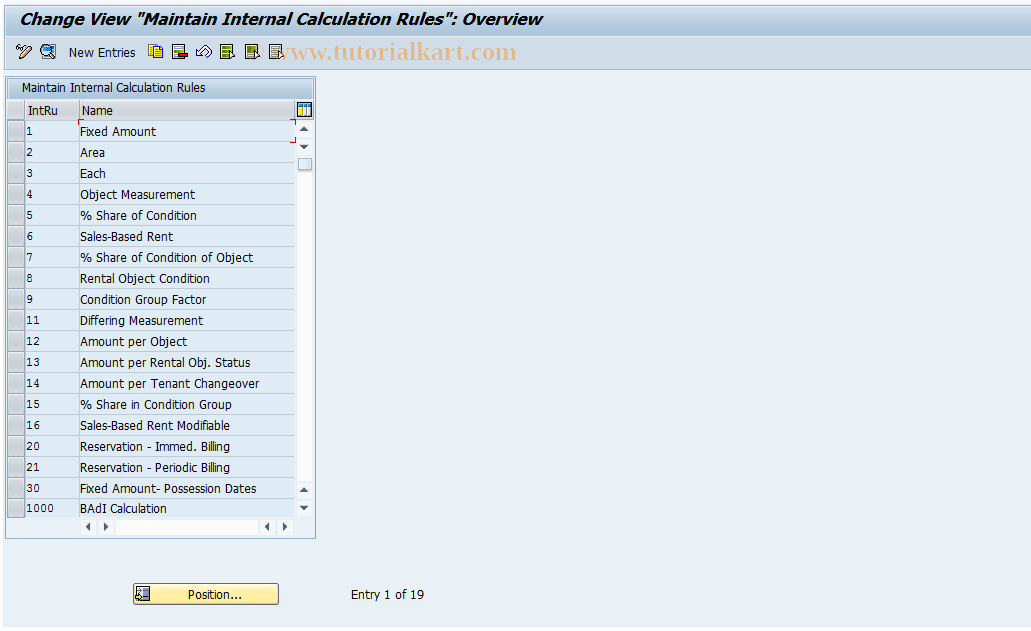Select row selector for Differing Measurement
Image resolution: width=1031 pixels, height=631 pixels.
point(16,320)
